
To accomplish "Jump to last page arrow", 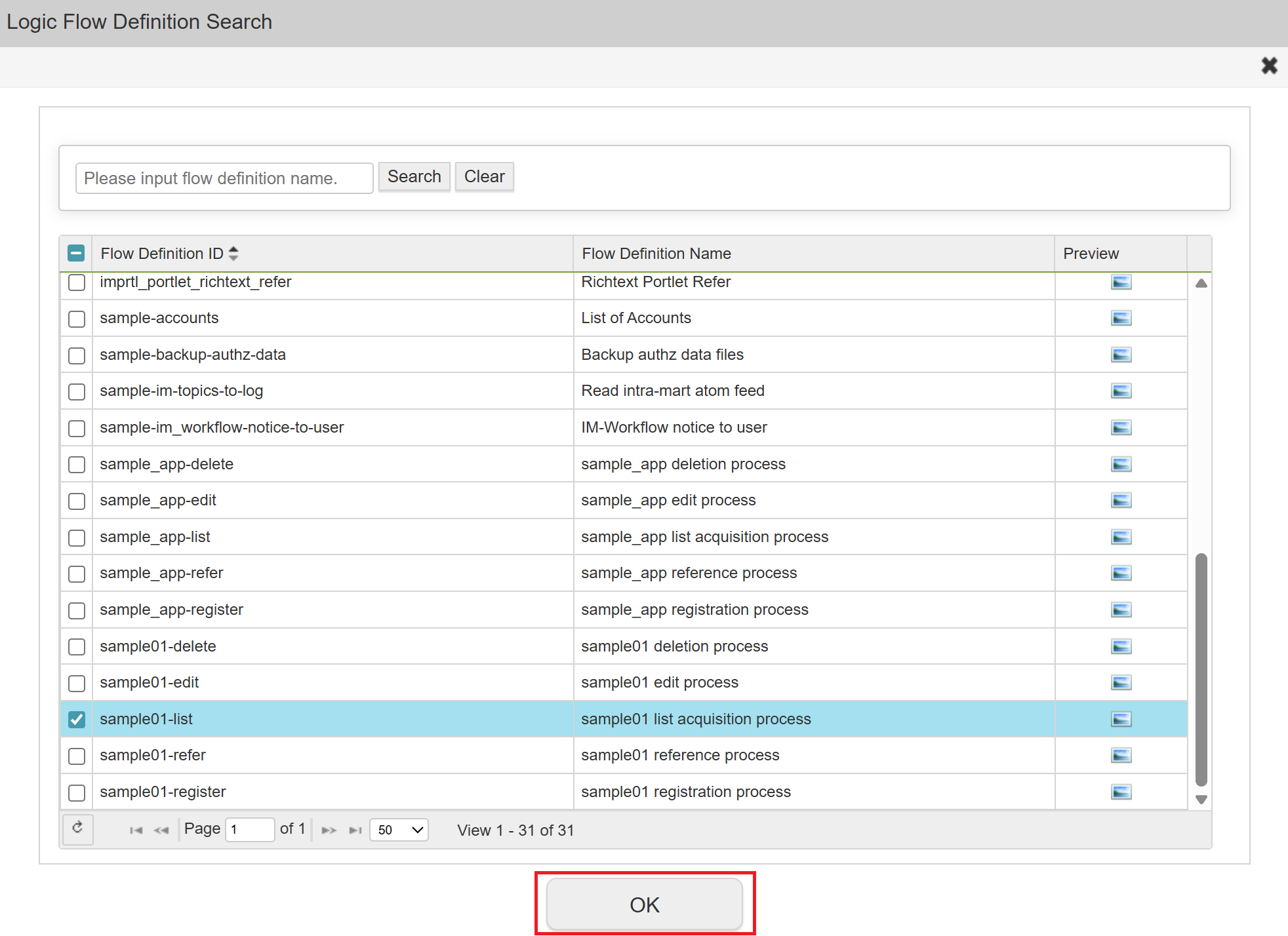I will tap(355, 830).
